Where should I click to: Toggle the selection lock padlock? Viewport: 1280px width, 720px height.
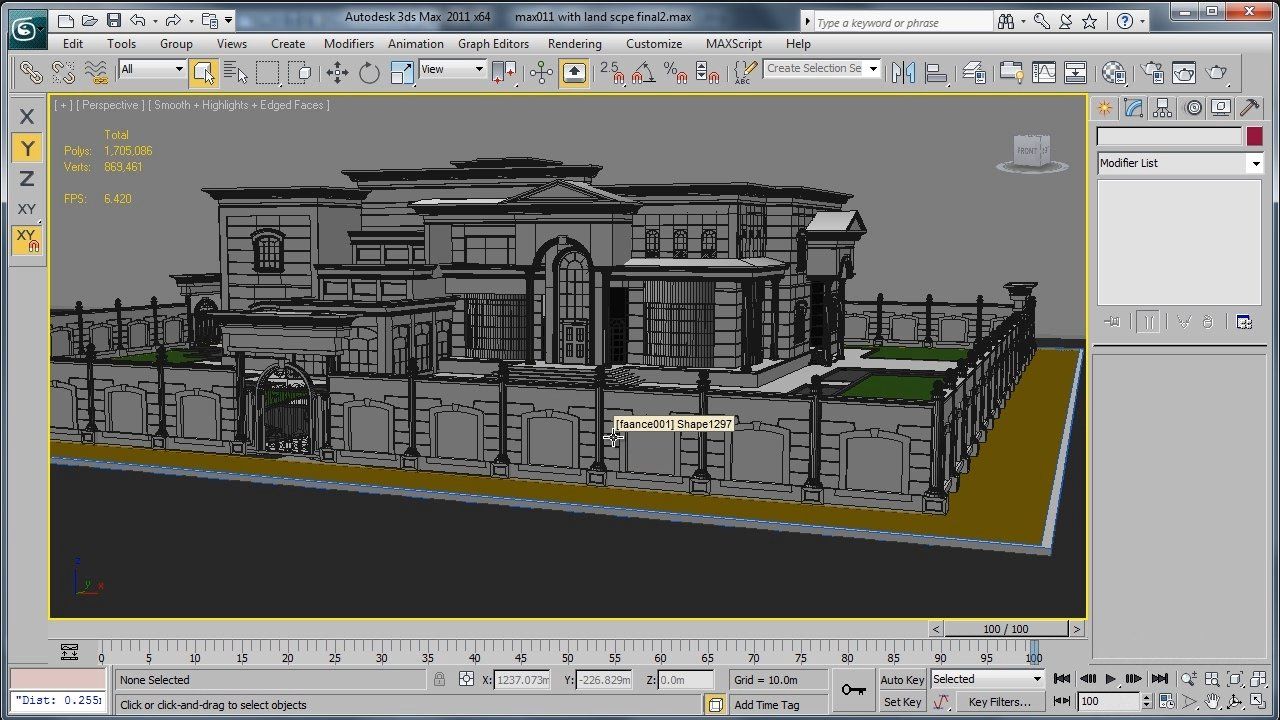pyautogui.click(x=439, y=680)
